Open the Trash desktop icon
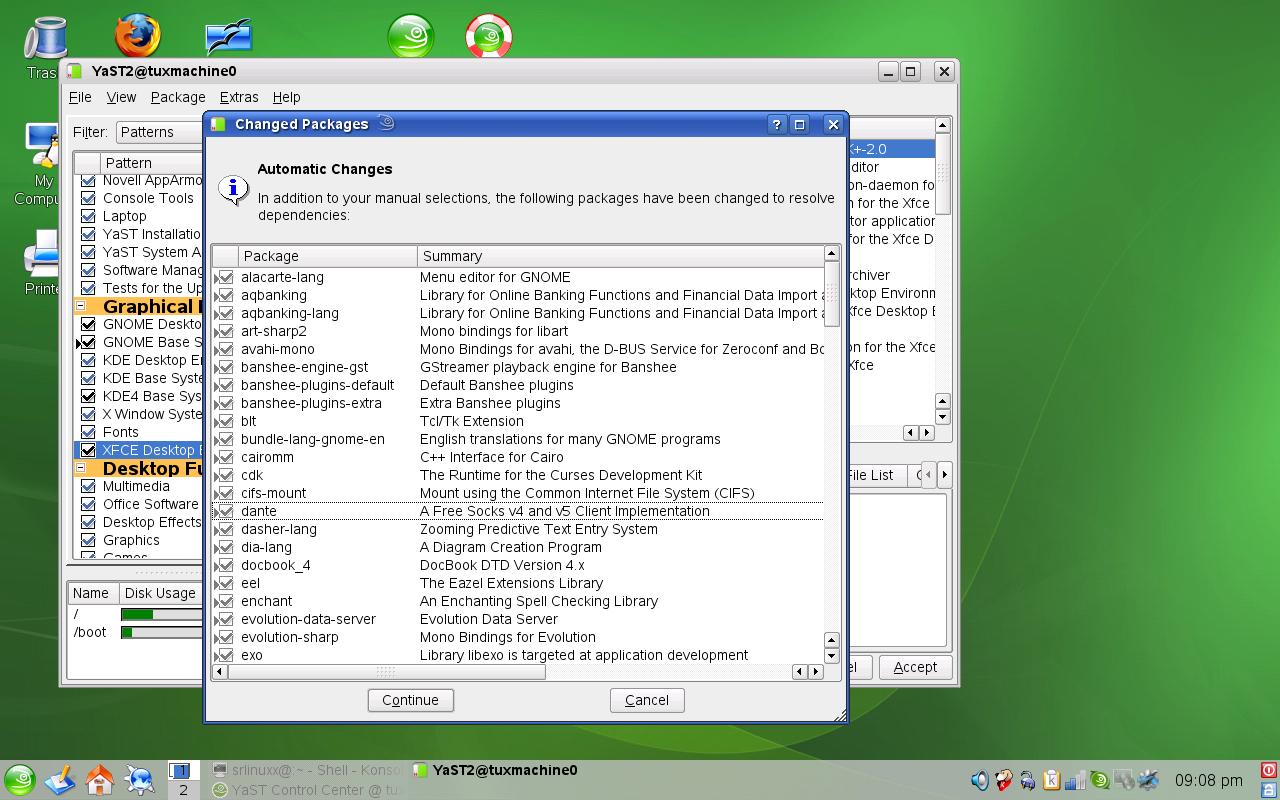 (x=44, y=40)
